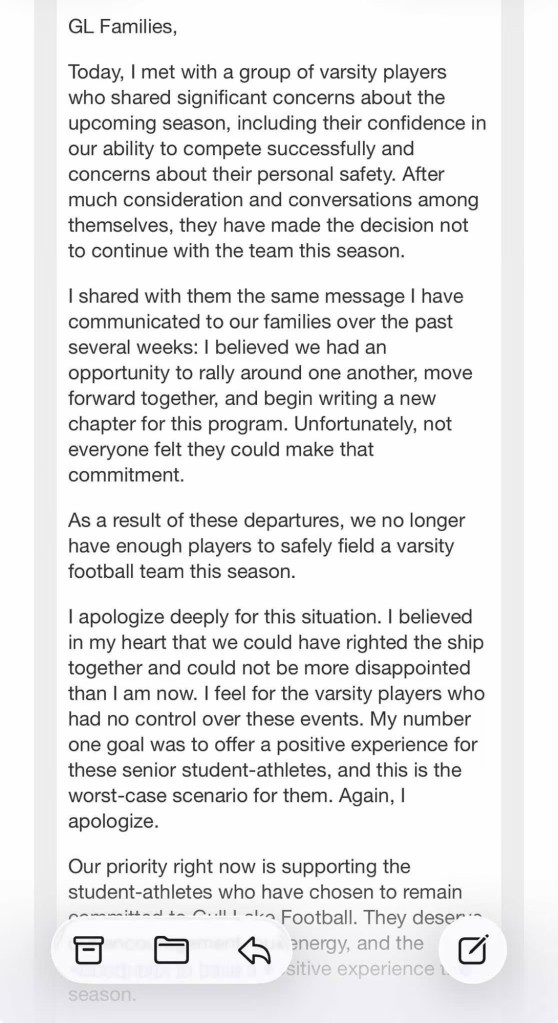The height and width of the screenshot is (1023, 558).
Task: Tap the reply arrow icon
Action: [255, 951]
